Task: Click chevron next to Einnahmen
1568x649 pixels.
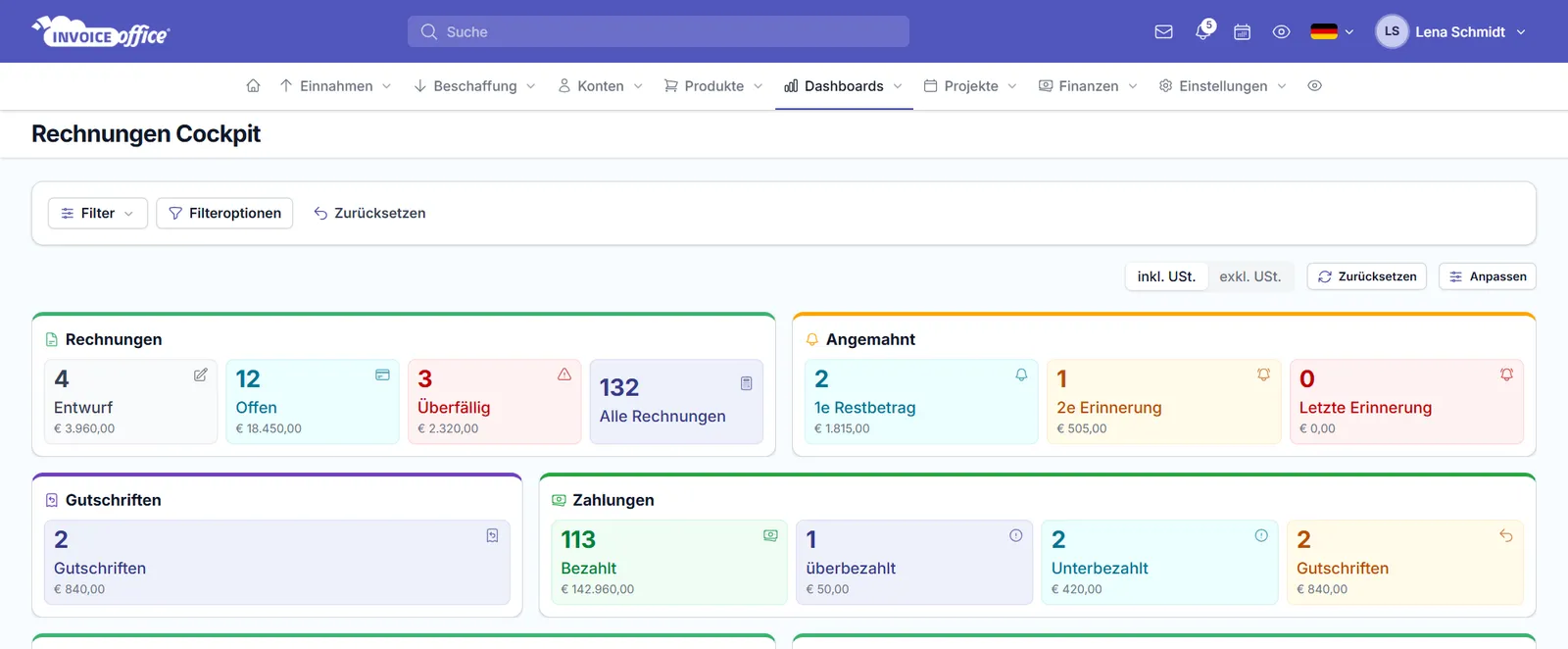Action: [x=387, y=86]
